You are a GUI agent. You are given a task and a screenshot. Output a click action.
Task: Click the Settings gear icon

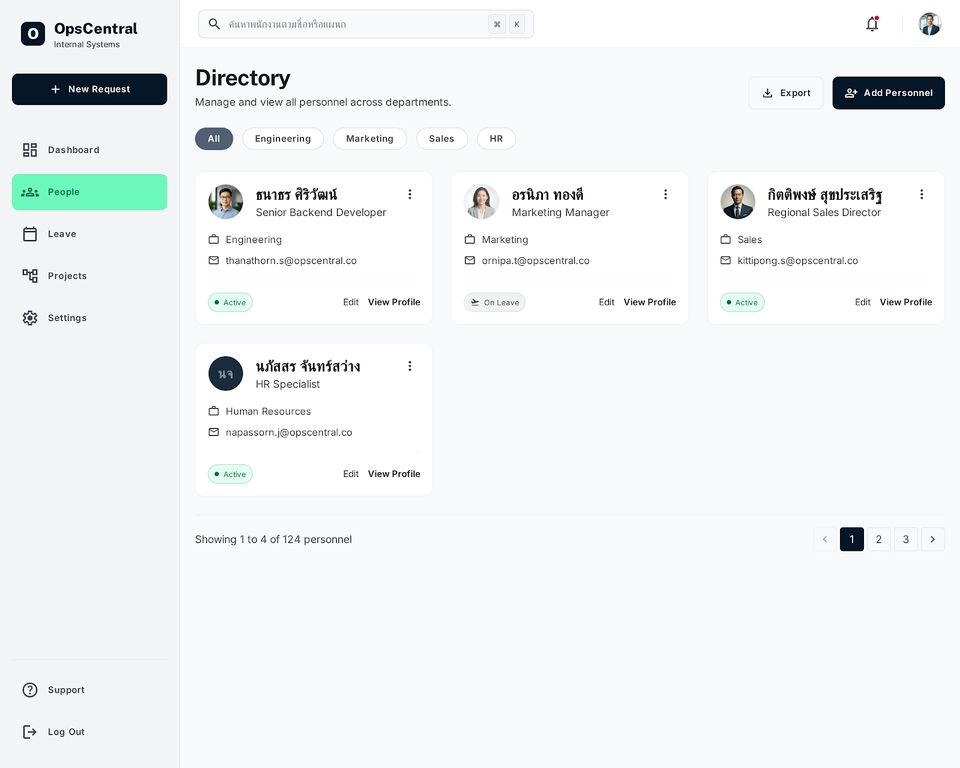click(30, 318)
